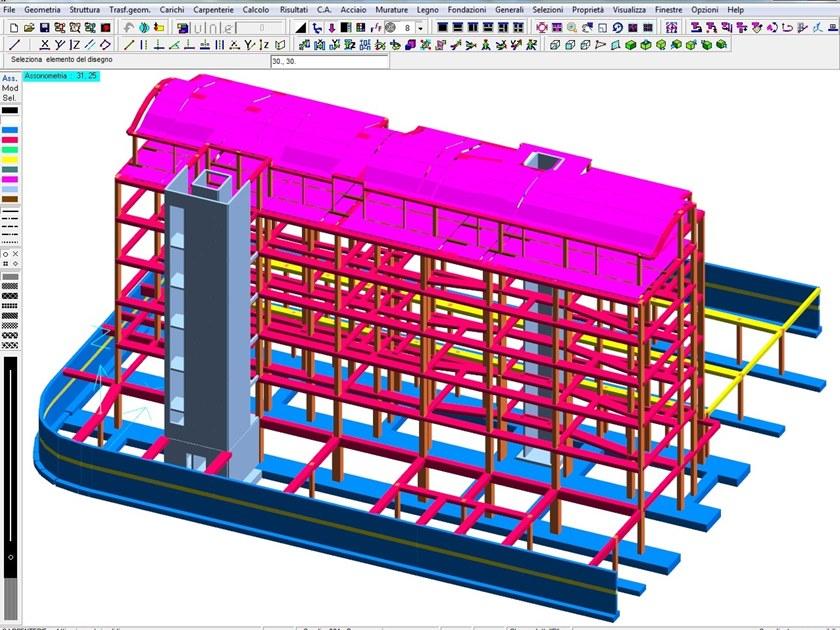Toggle the Ass. mode in left panel
This screenshot has height=630, width=840.
[9, 78]
